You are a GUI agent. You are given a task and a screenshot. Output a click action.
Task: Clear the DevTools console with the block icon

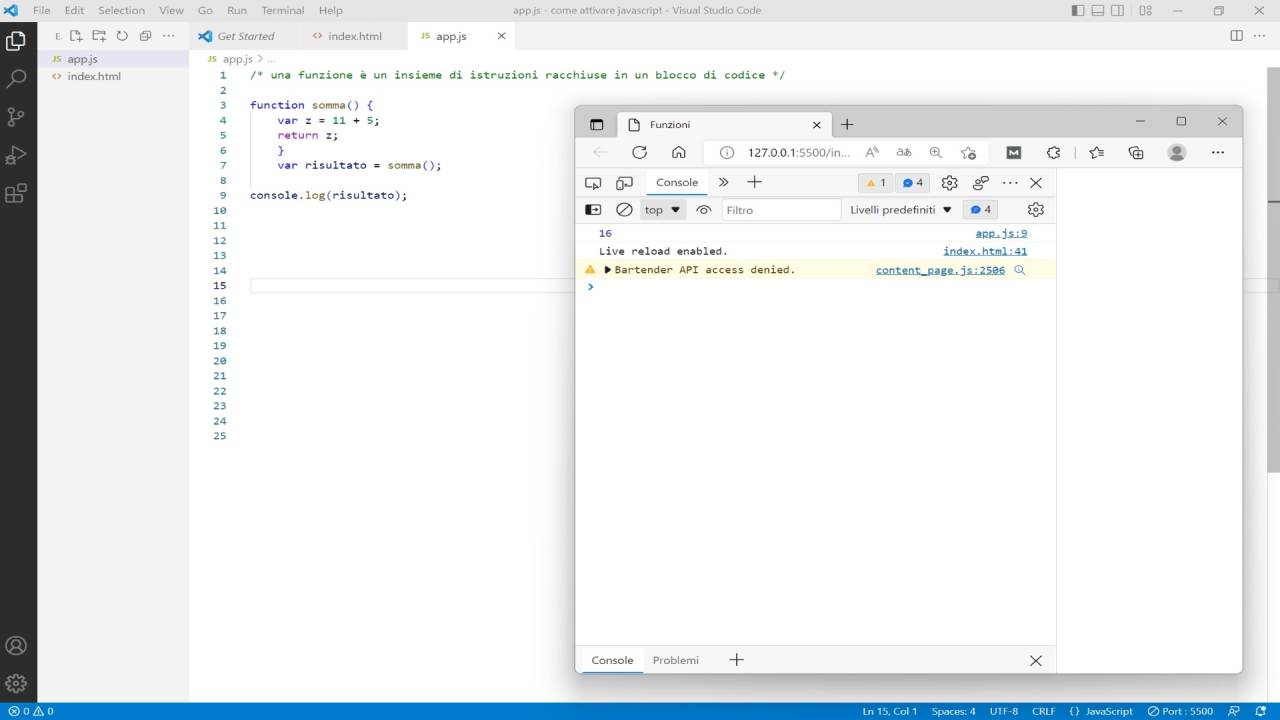624,209
